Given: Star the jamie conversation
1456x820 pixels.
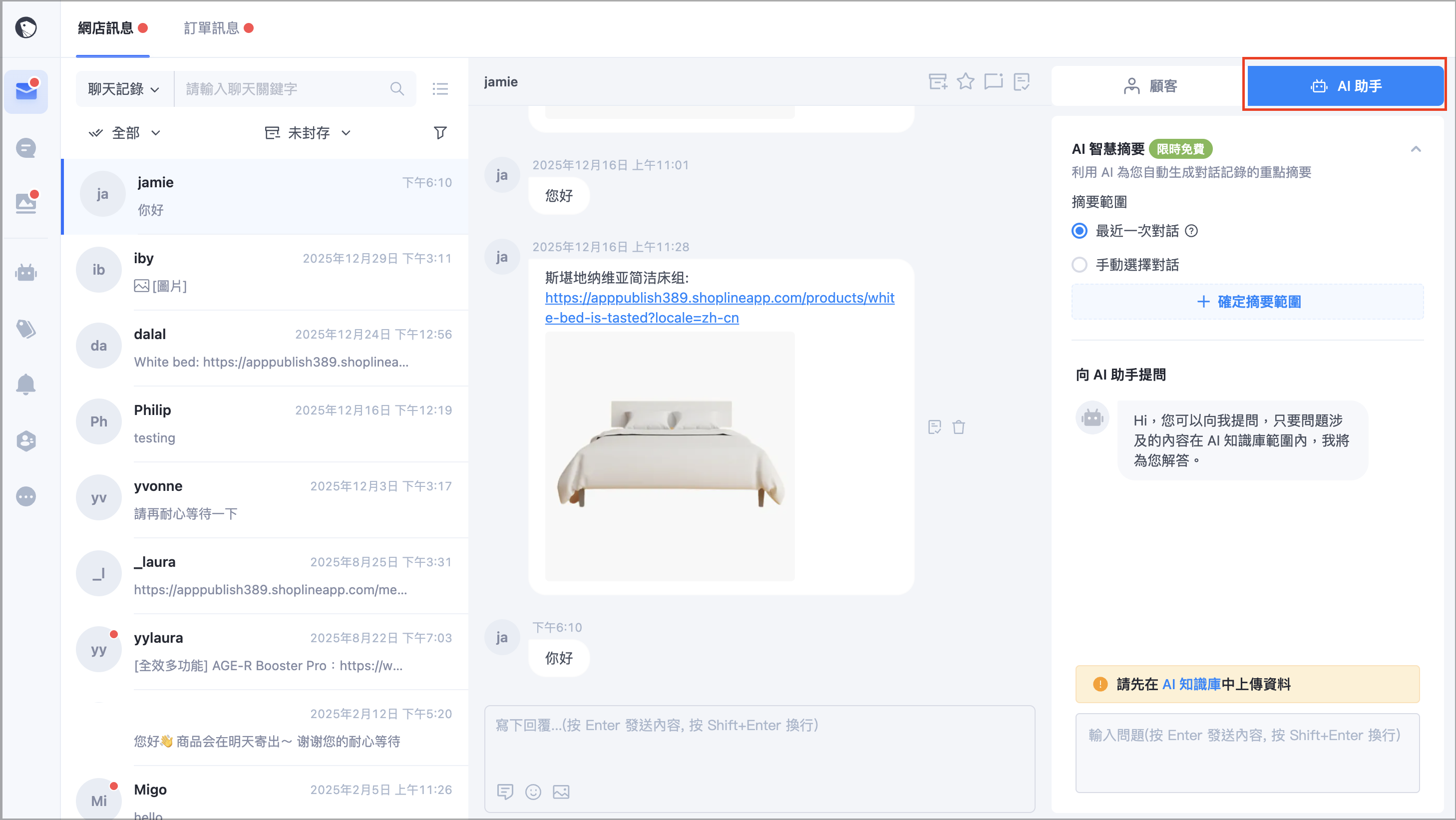Looking at the screenshot, I should pos(966,82).
